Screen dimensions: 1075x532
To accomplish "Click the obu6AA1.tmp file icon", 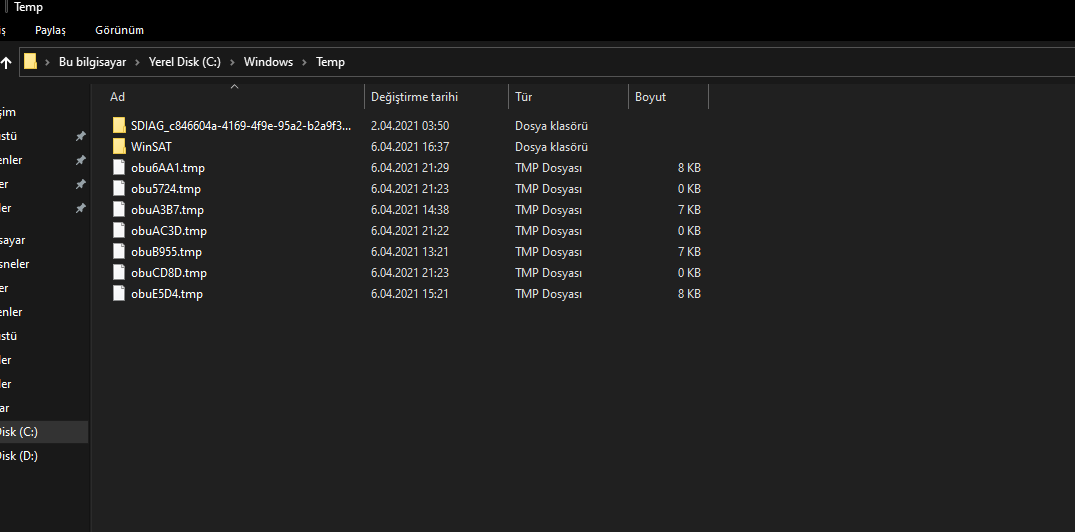I will [120, 168].
